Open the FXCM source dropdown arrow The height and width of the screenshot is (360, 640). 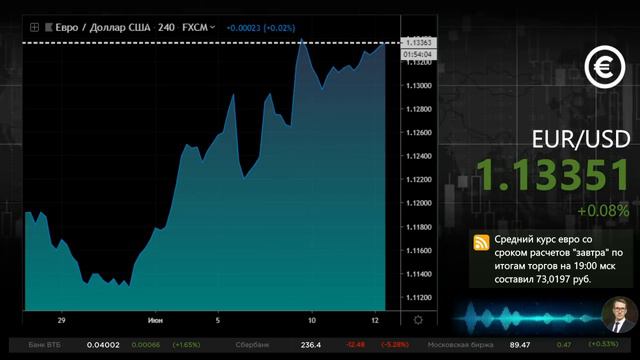(x=212, y=27)
